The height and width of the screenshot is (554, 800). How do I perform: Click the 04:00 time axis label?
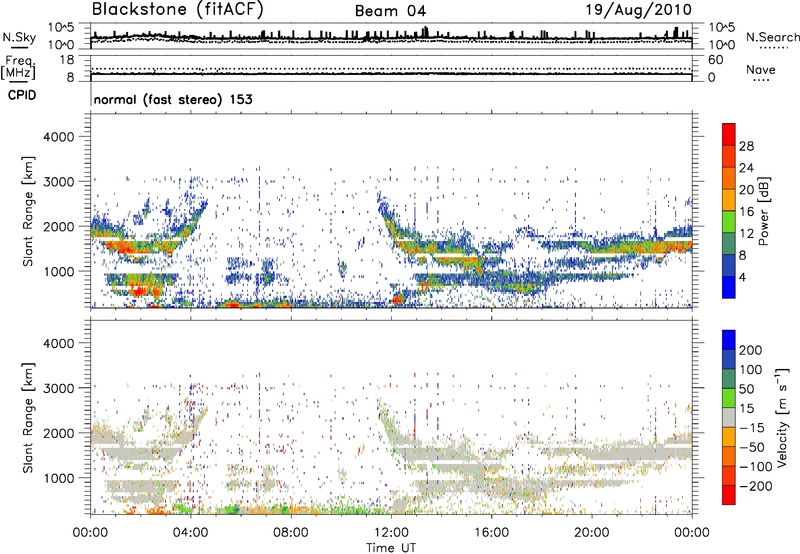point(190,533)
